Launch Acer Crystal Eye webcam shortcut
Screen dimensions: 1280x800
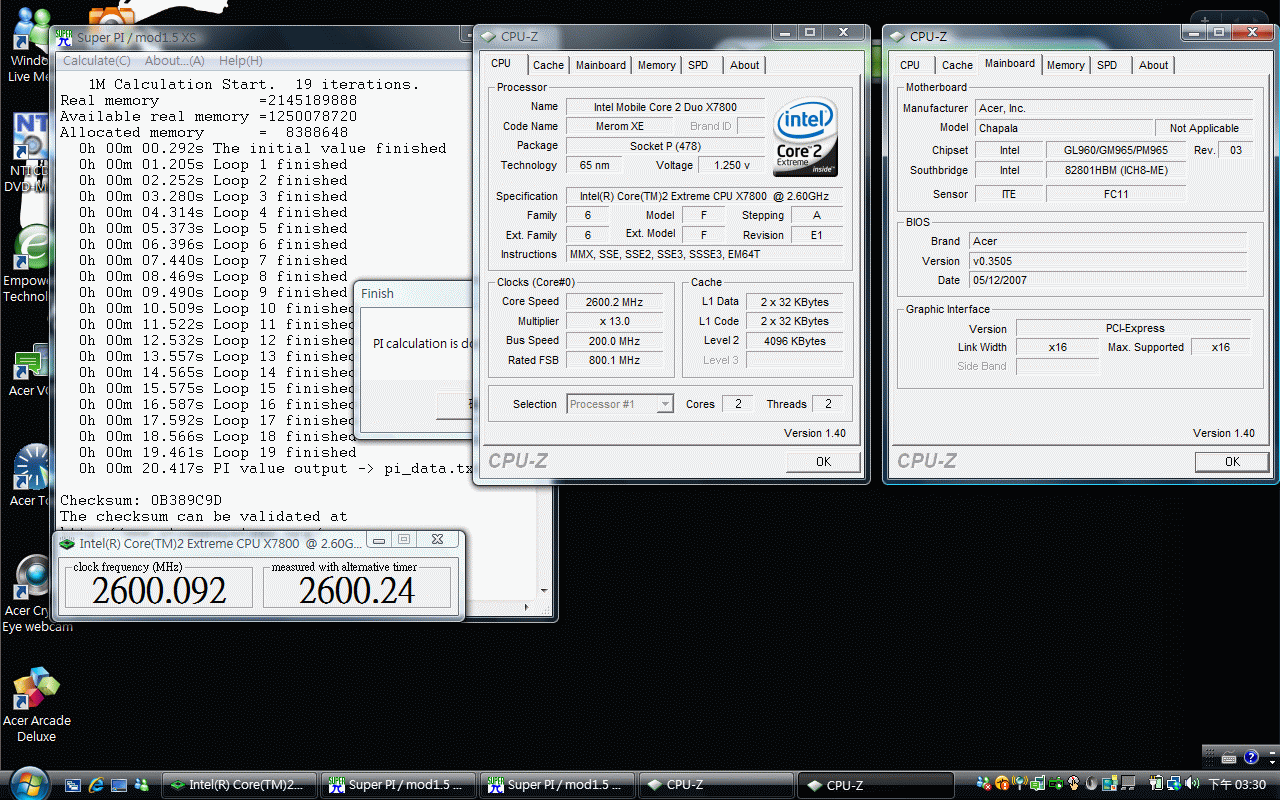pos(35,592)
